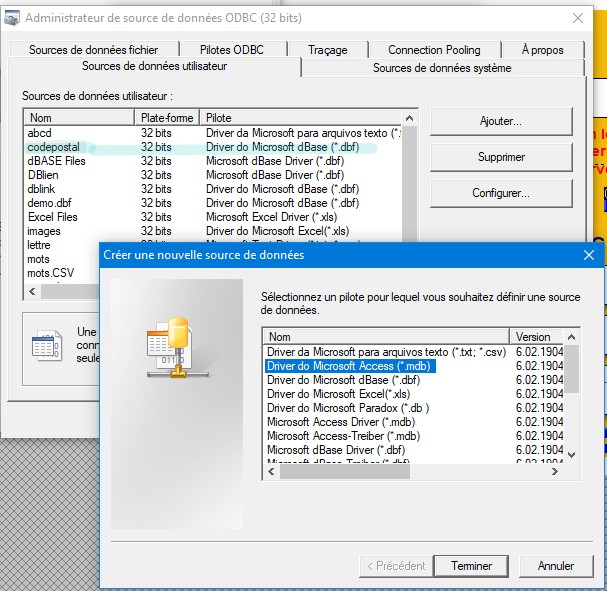Click the Terminer button
The image size is (607, 591).
point(471,566)
